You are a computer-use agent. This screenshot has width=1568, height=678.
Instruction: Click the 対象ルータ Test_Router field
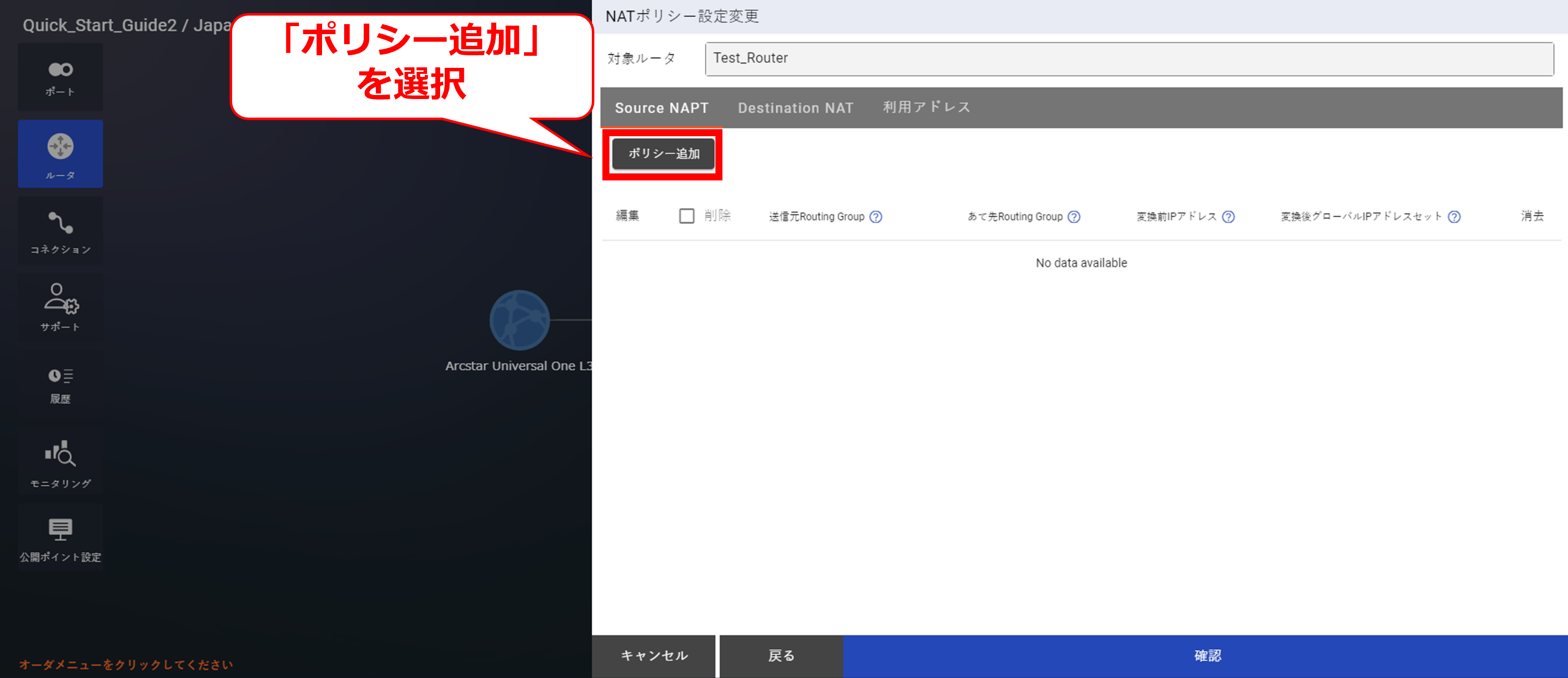click(1129, 58)
